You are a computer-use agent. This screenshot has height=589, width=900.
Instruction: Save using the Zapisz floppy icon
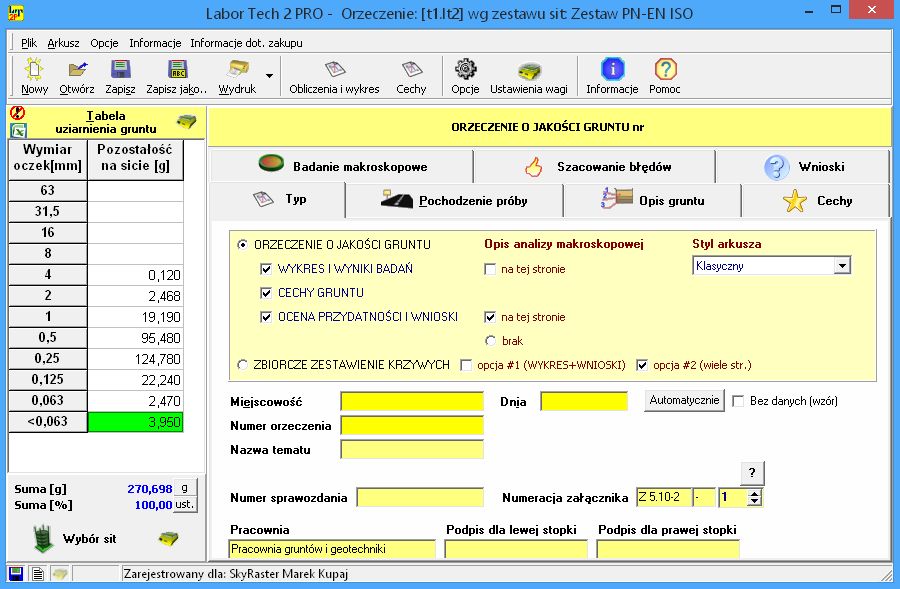coord(120,75)
